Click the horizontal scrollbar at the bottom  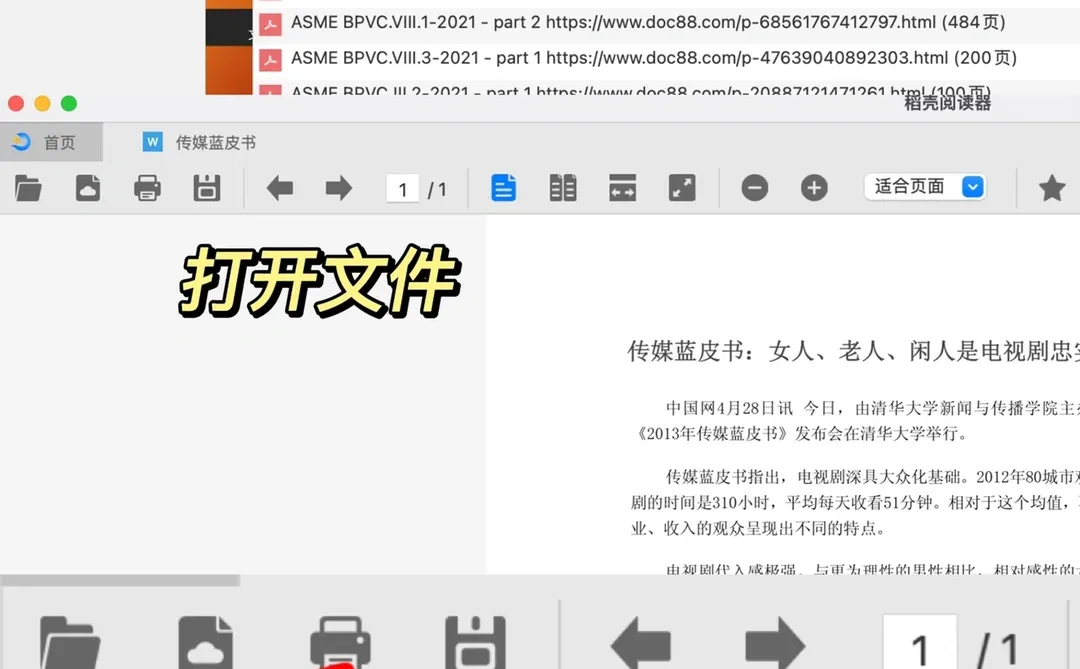click(x=120, y=578)
